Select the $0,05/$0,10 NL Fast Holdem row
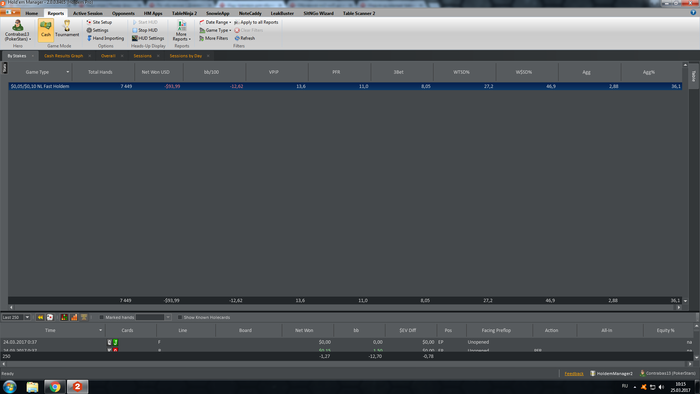This screenshot has width=700, height=394. click(x=345, y=86)
